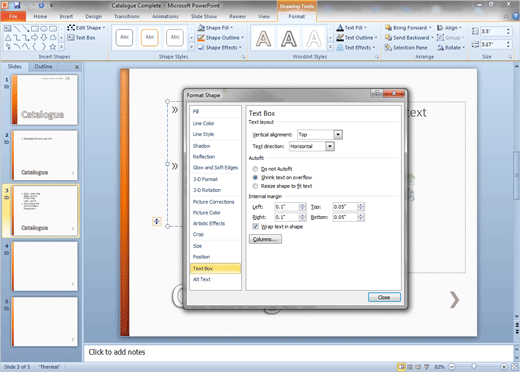The image size is (520, 372).
Task: Select the star shape in Insert Shapes
Action: tap(53, 47)
